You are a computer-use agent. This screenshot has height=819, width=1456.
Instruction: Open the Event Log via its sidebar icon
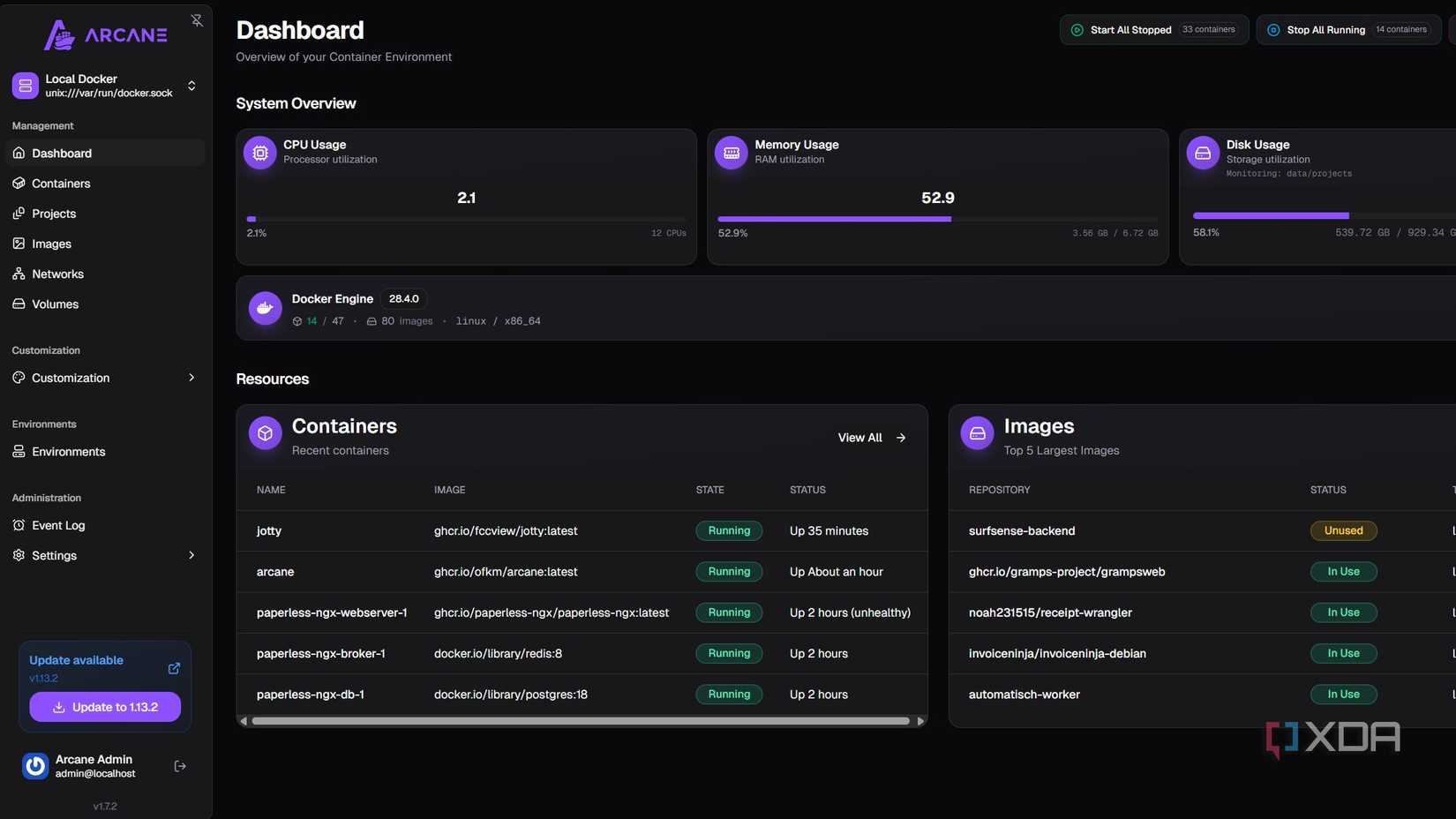[18, 525]
